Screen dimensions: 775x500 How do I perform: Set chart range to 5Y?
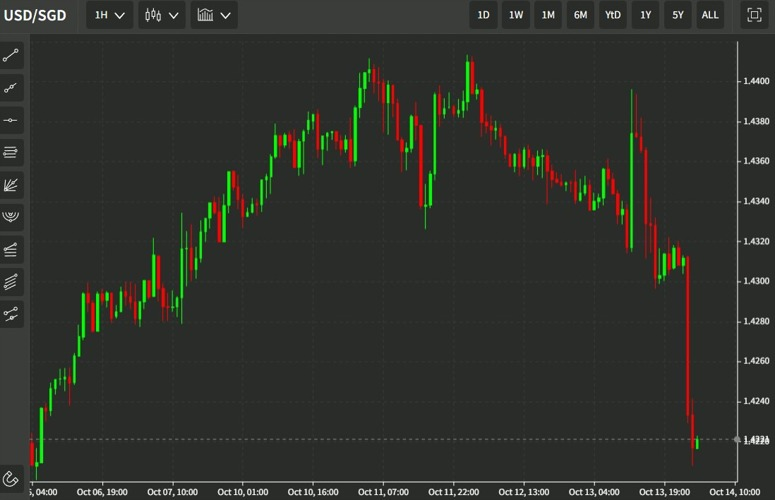(x=678, y=15)
